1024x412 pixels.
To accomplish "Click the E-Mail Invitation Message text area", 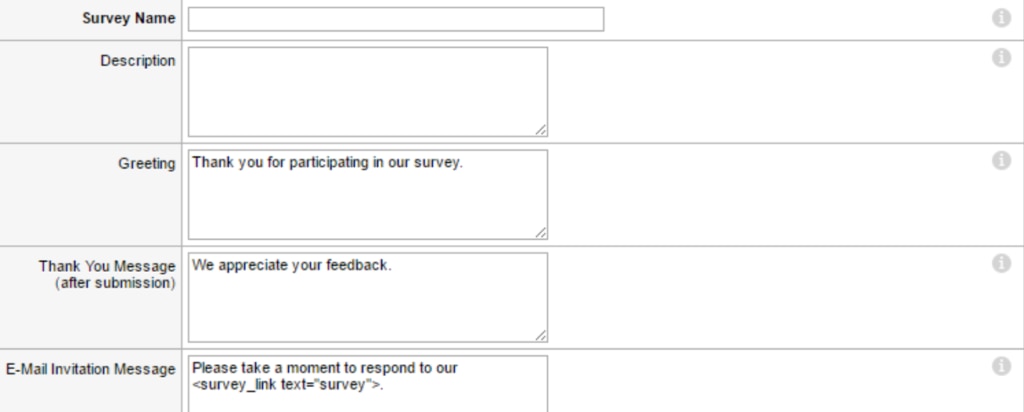I will point(368,384).
